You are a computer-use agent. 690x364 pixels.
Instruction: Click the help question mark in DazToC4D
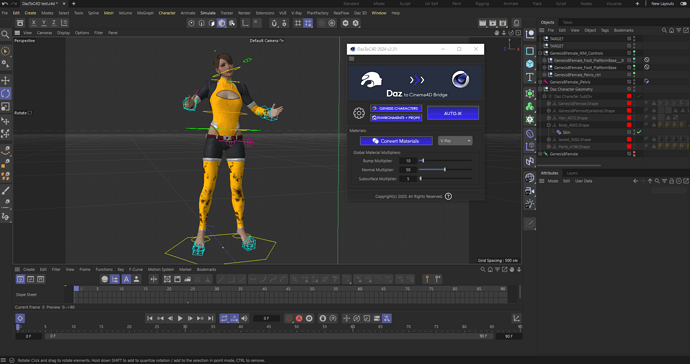coord(448,196)
